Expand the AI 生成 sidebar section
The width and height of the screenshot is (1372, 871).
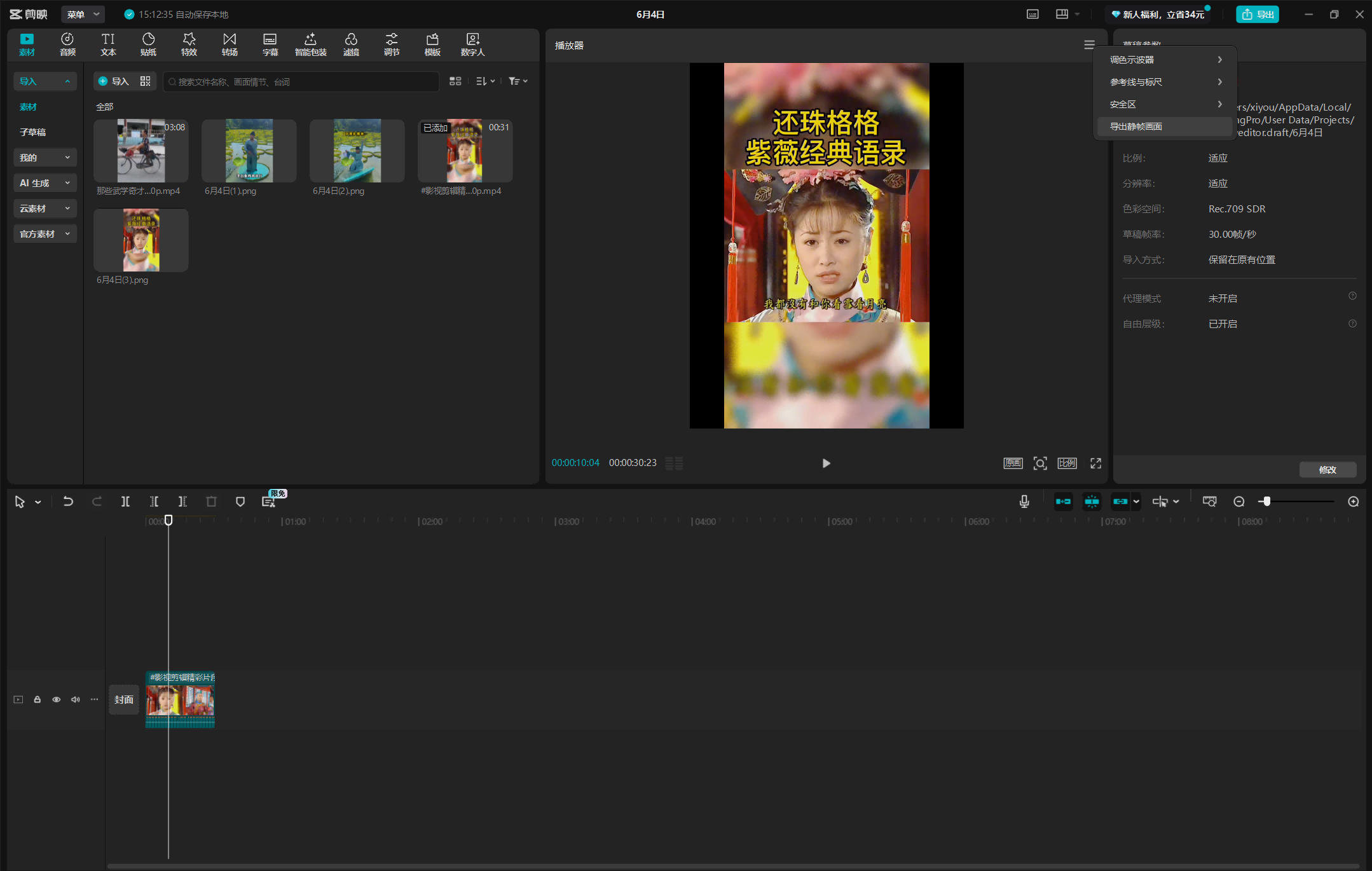tap(45, 183)
